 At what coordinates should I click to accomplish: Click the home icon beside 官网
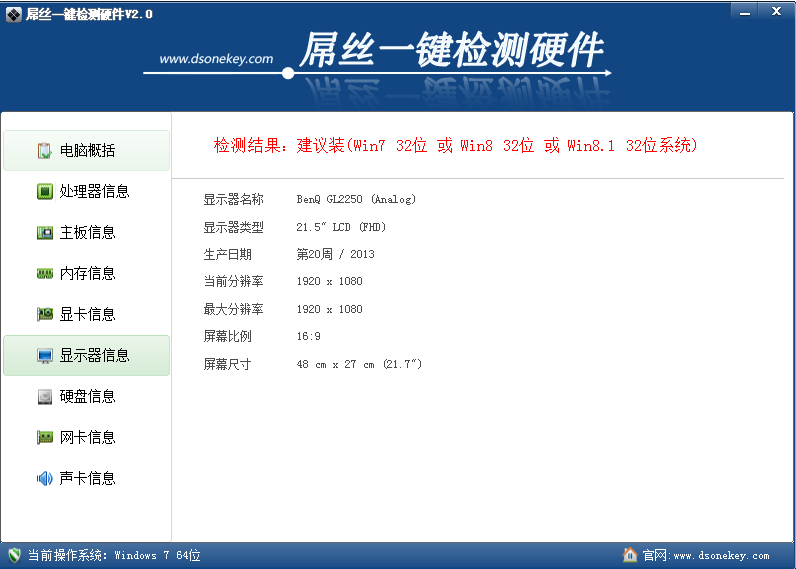[x=630, y=555]
